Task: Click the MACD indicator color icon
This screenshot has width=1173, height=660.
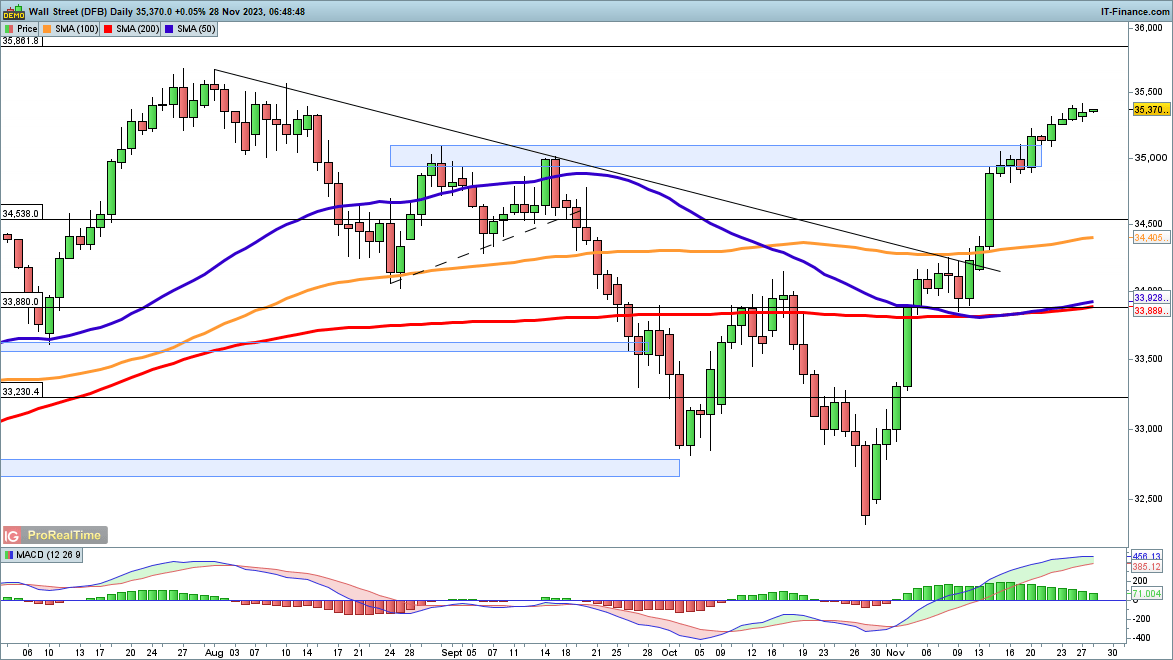Action: pos(9,554)
